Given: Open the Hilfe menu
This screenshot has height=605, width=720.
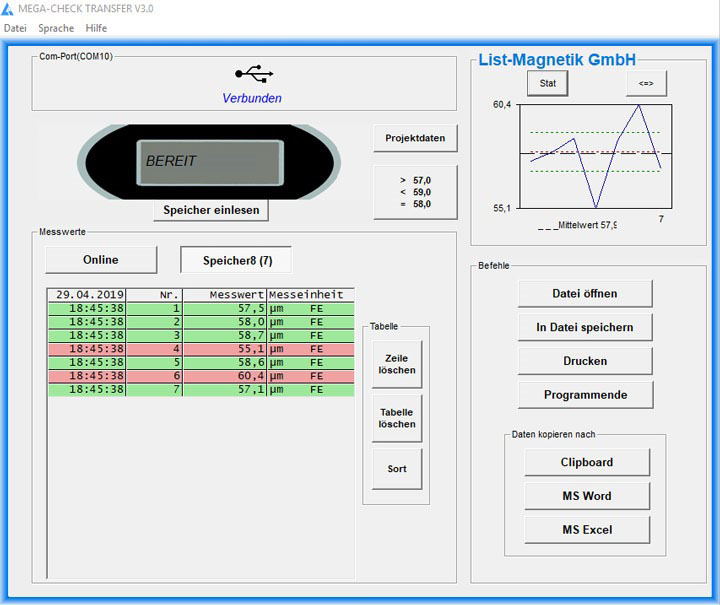Looking at the screenshot, I should coord(96,28).
